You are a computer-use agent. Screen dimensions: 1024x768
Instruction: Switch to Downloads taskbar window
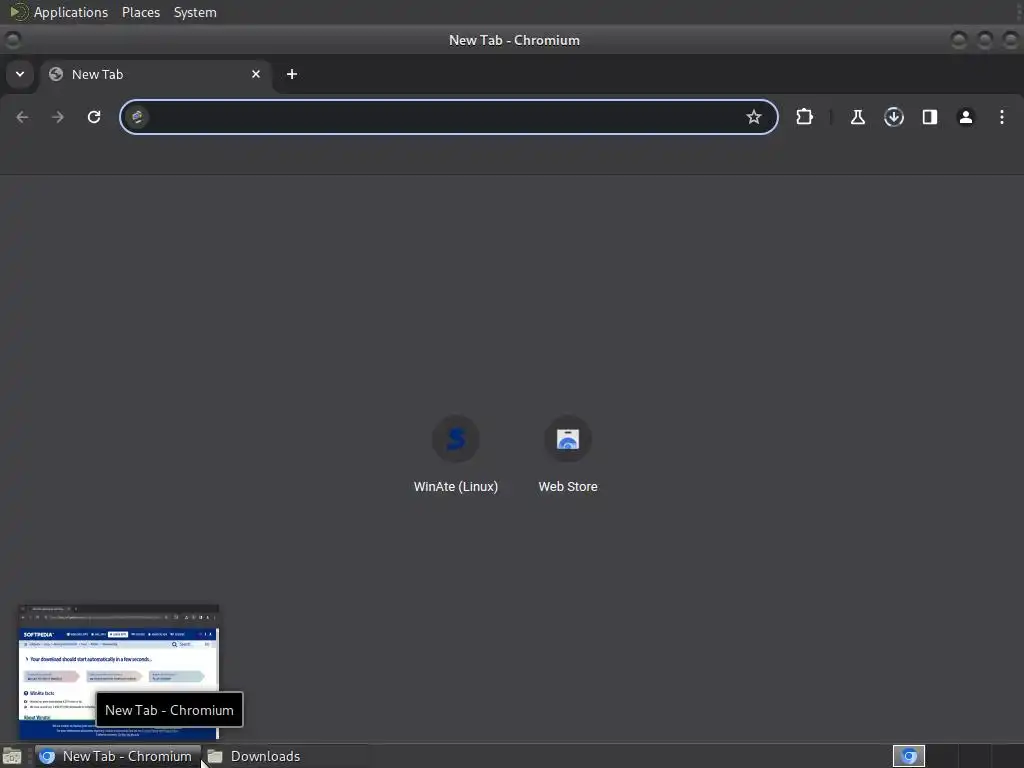pos(253,756)
